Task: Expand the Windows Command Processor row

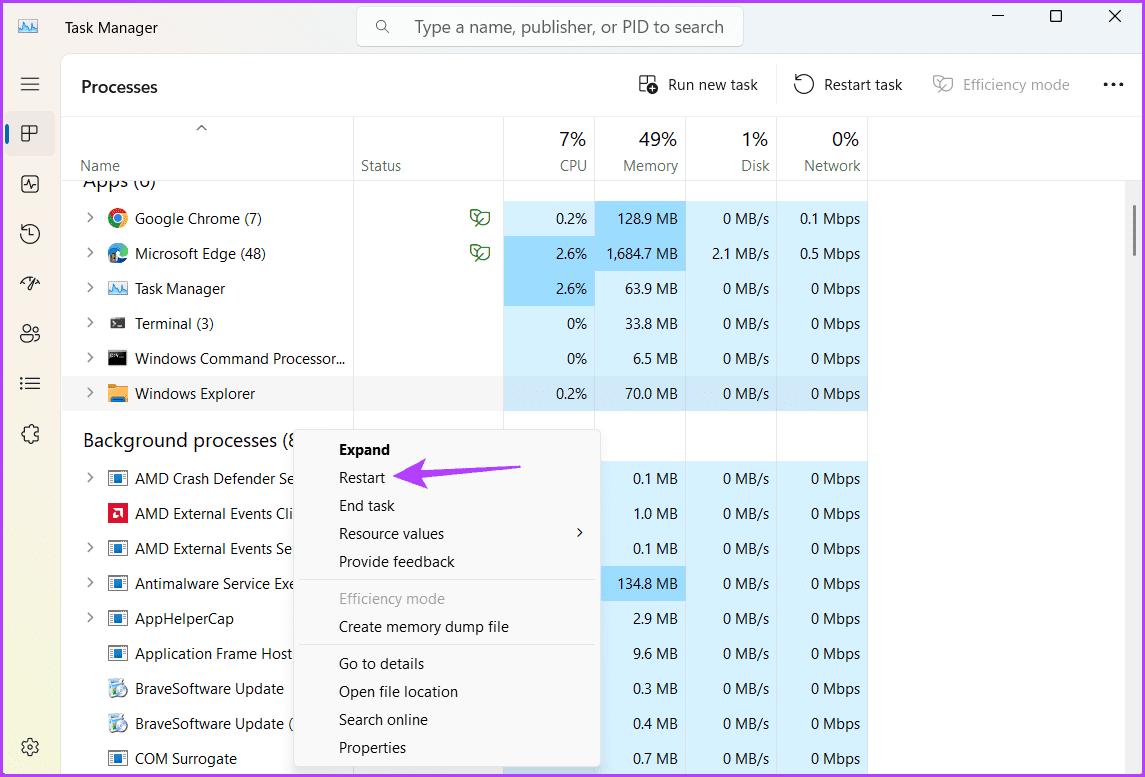Action: coord(90,358)
